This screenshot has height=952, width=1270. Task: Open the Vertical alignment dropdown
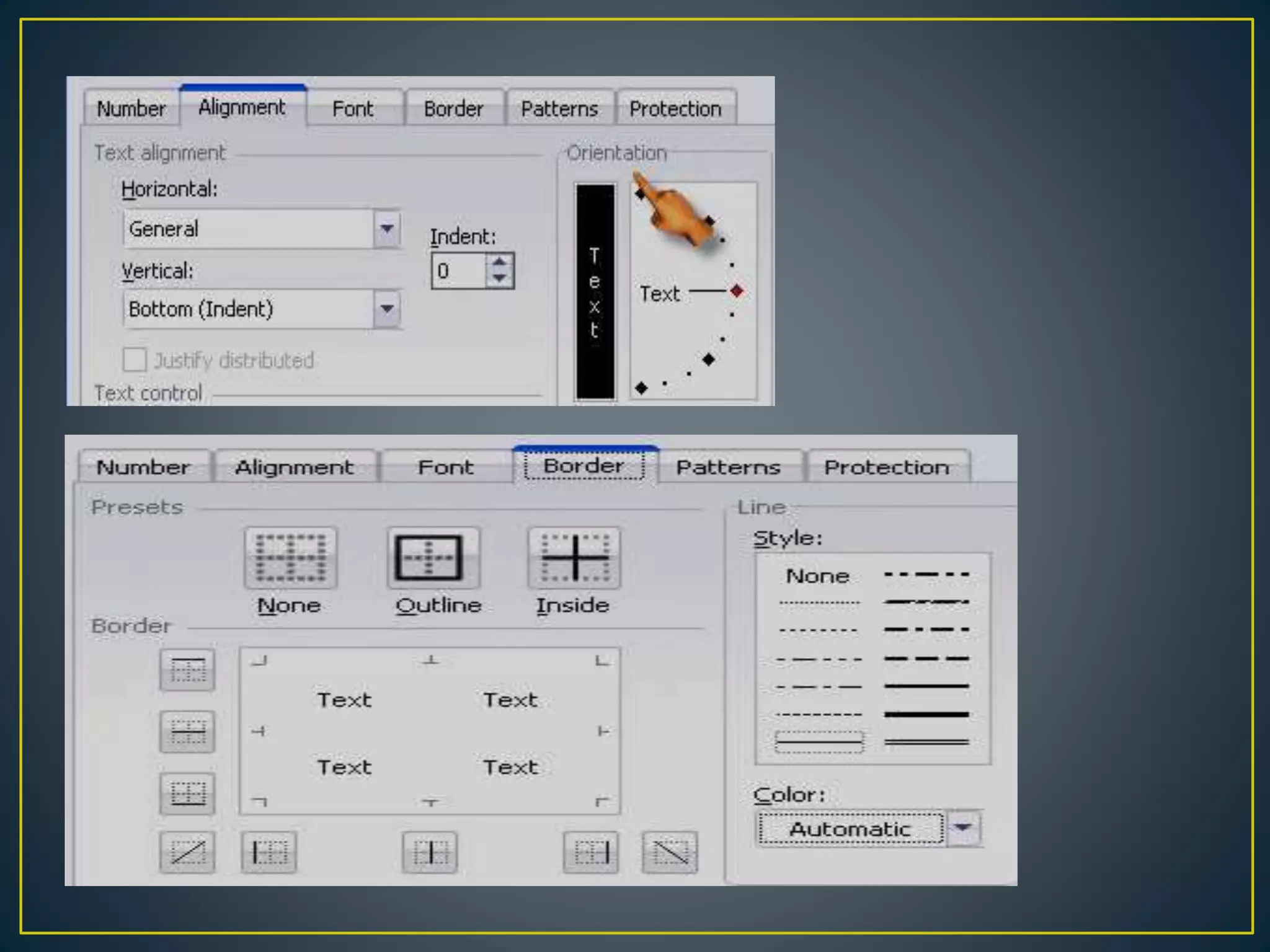coord(387,309)
